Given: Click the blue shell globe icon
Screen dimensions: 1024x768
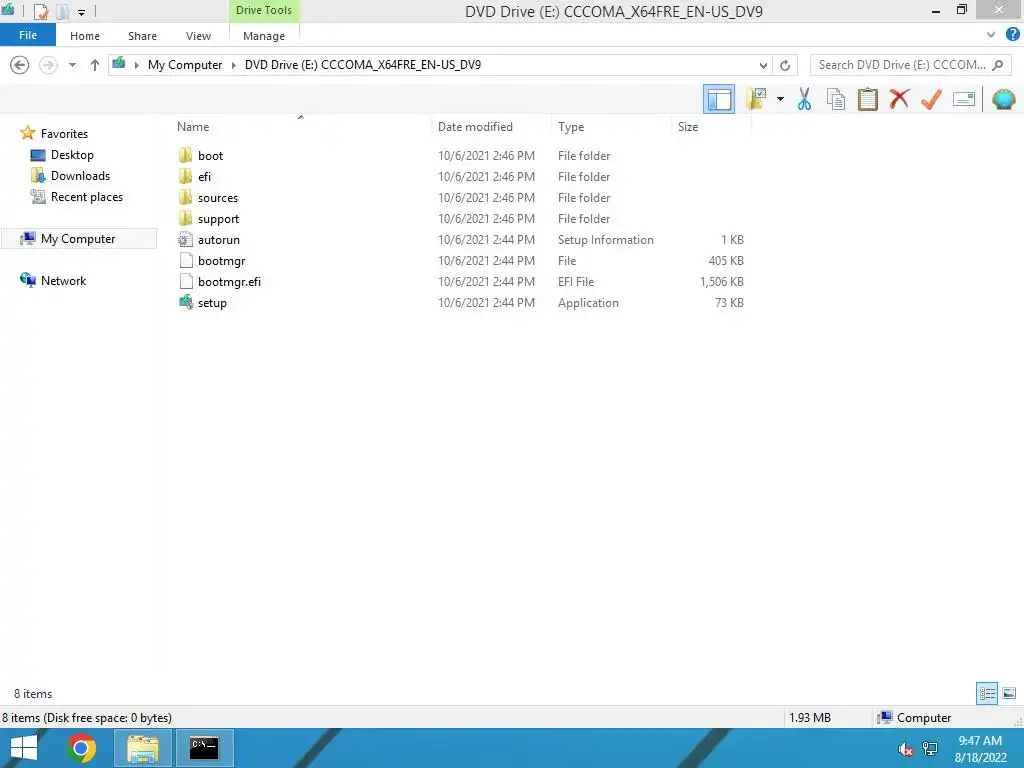Looking at the screenshot, I should [1003, 99].
